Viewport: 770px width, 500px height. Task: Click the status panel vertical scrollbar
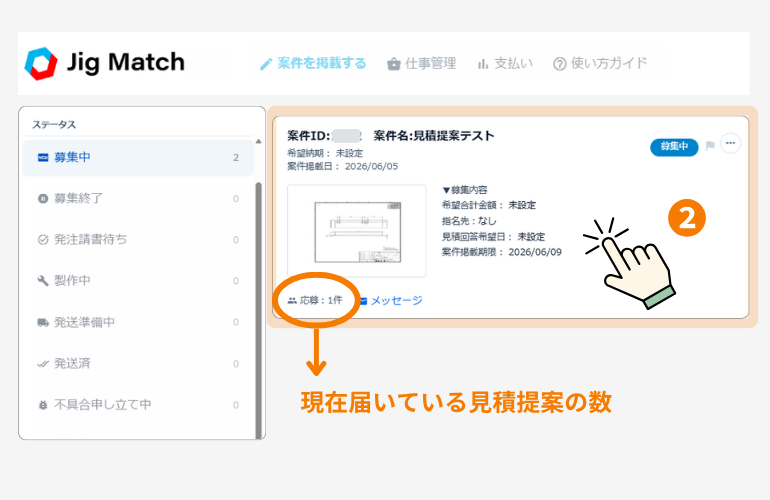point(258,310)
